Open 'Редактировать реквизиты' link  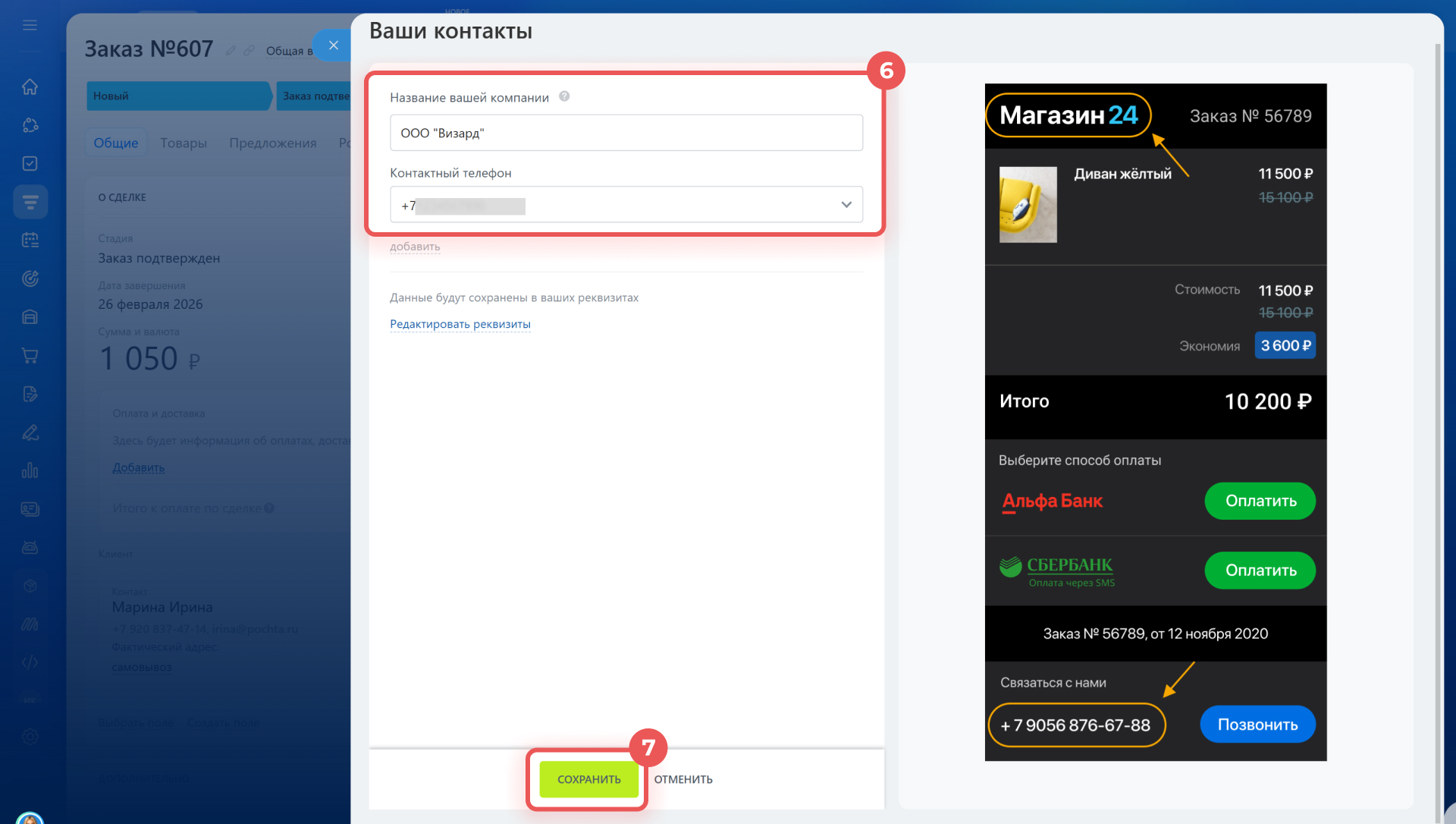pos(460,324)
